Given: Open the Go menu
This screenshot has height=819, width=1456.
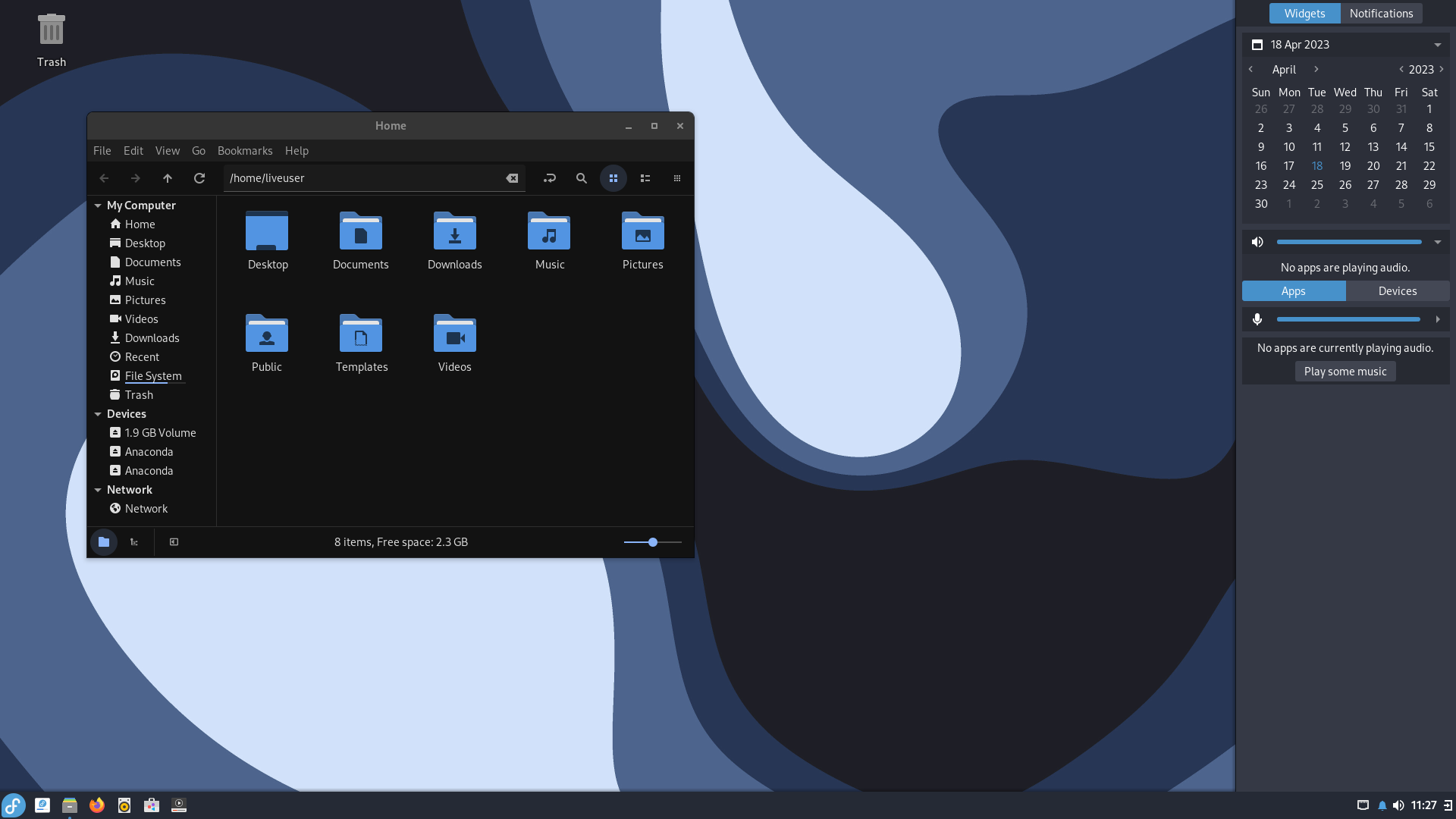Looking at the screenshot, I should 198,150.
